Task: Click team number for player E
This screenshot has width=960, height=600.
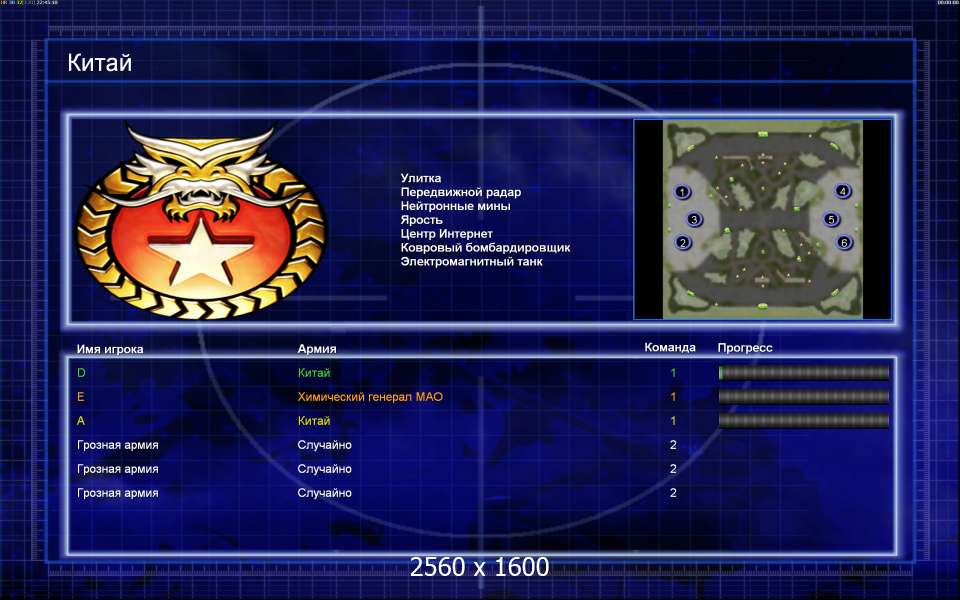Action: [673, 397]
